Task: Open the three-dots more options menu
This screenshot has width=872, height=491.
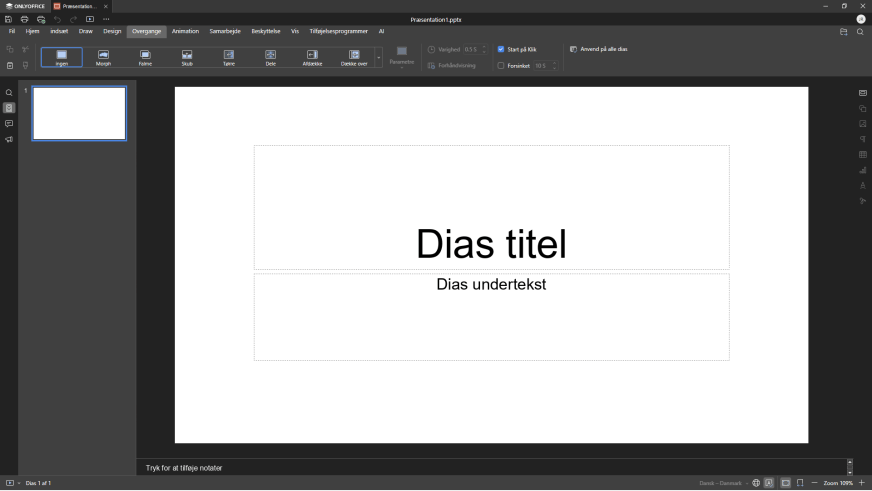Action: point(106,19)
